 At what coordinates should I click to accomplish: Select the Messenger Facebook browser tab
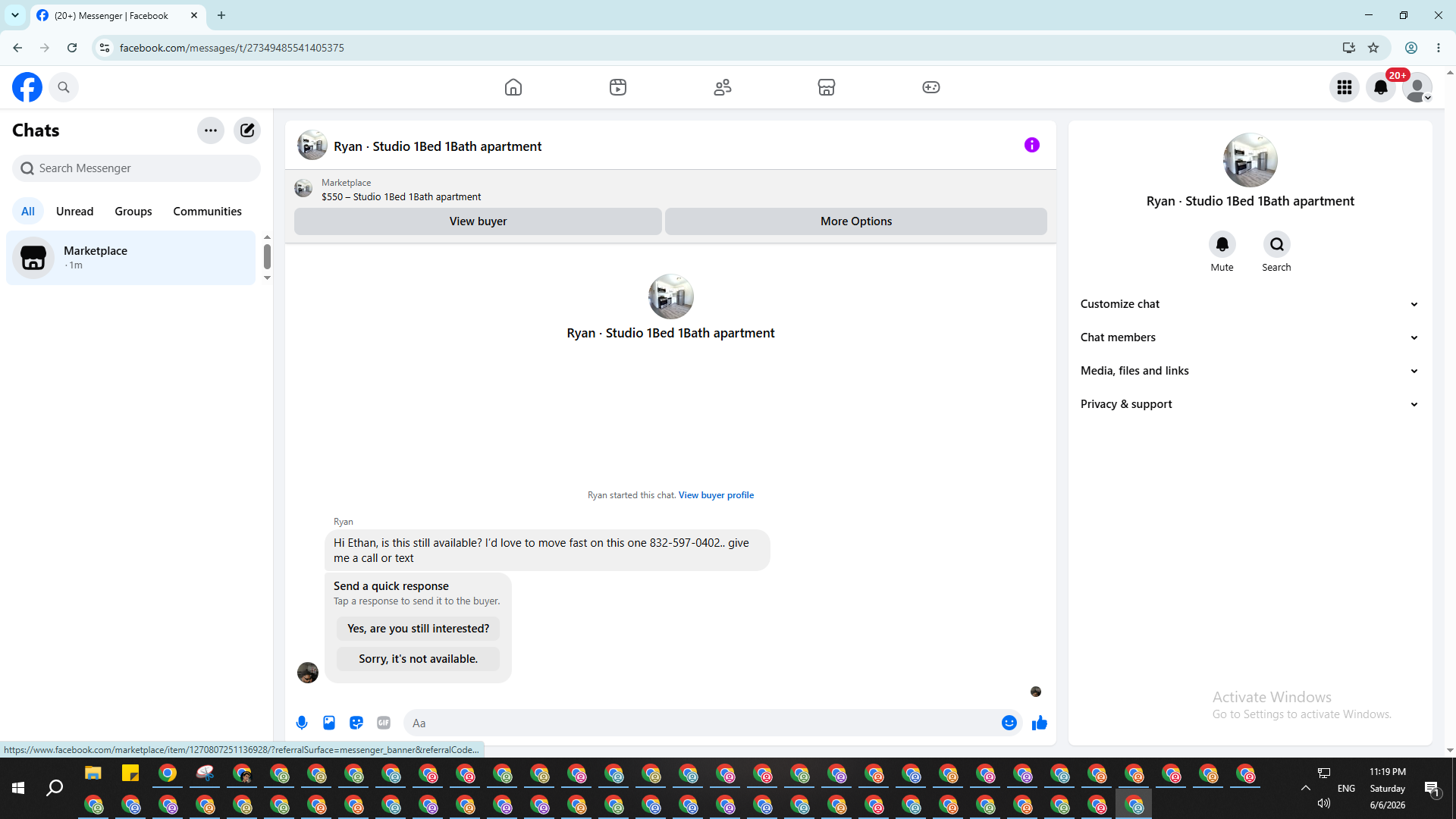(x=118, y=15)
